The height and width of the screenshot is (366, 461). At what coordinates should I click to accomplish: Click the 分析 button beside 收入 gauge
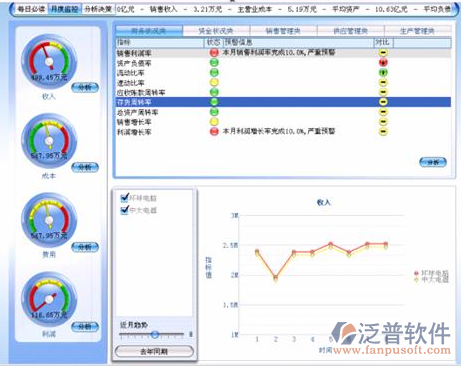point(85,87)
